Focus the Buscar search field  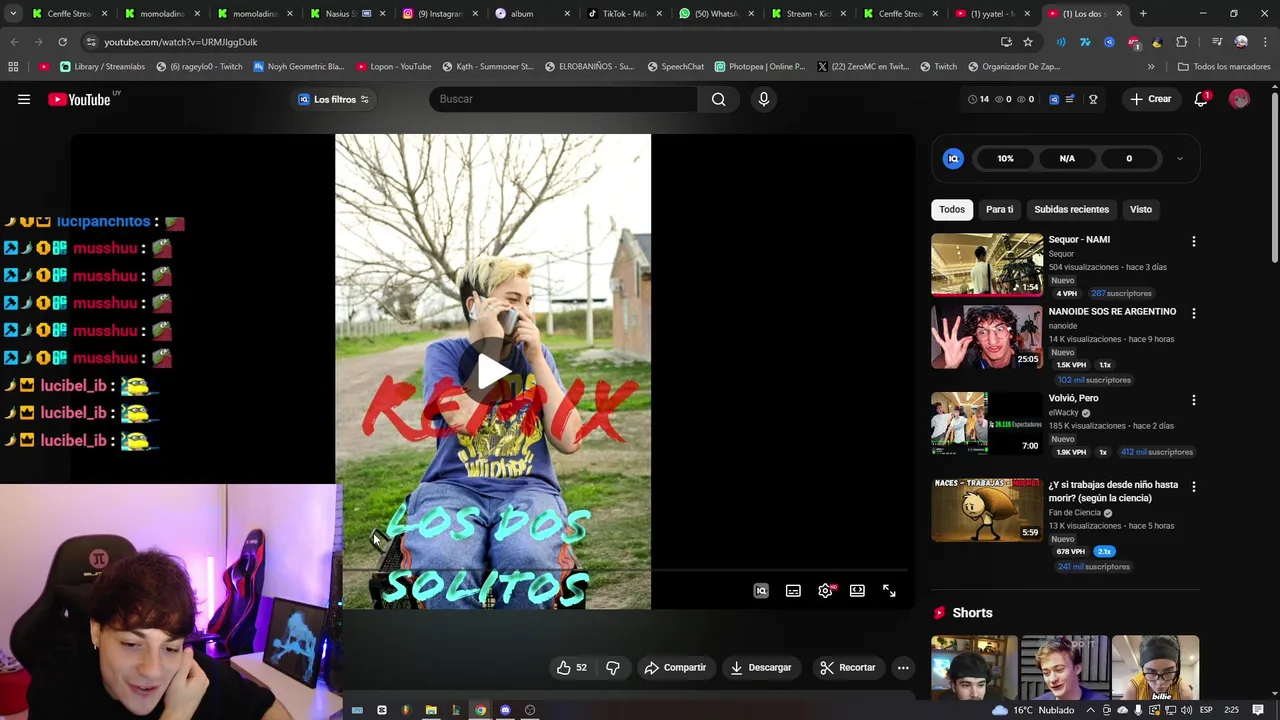tap(563, 99)
